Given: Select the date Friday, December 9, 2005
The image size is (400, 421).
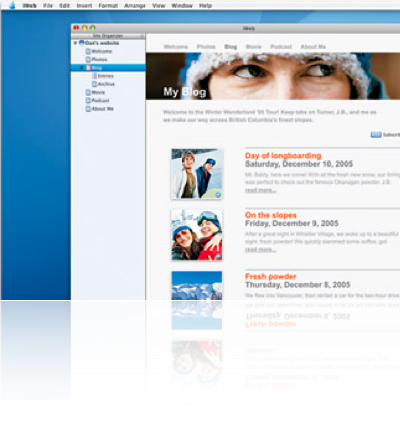Looking at the screenshot, I should click(x=292, y=223).
